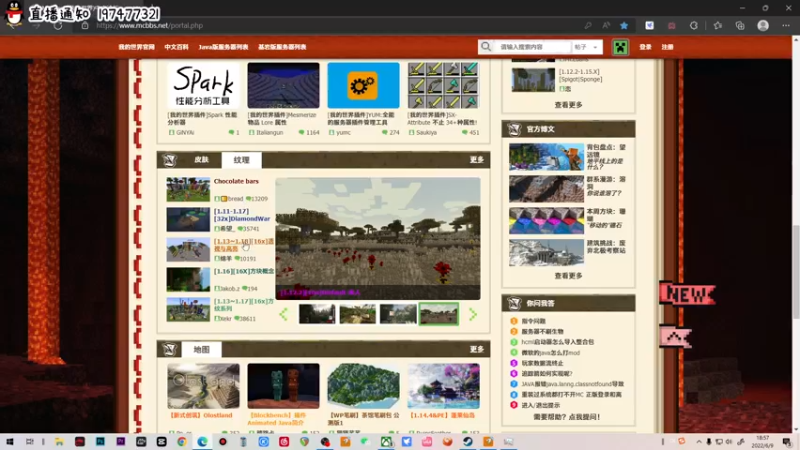Click the site lock icon in address bar
800x450 pixels.
point(85,26)
